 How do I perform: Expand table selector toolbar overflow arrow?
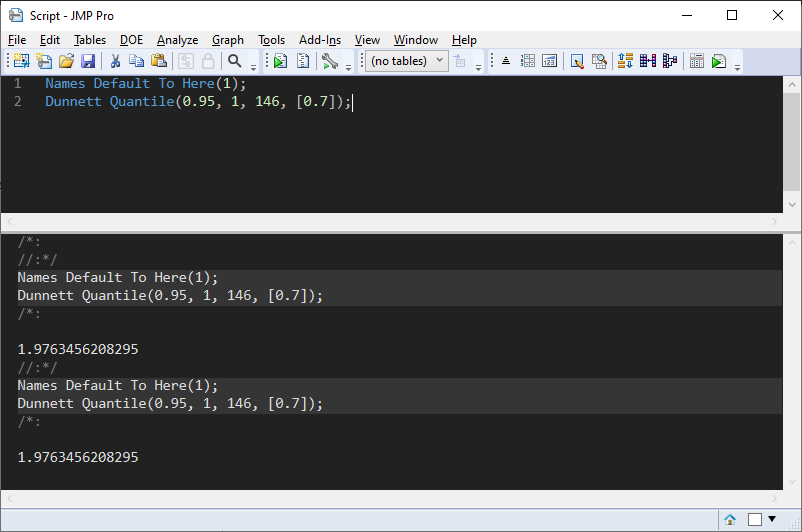coord(478,68)
